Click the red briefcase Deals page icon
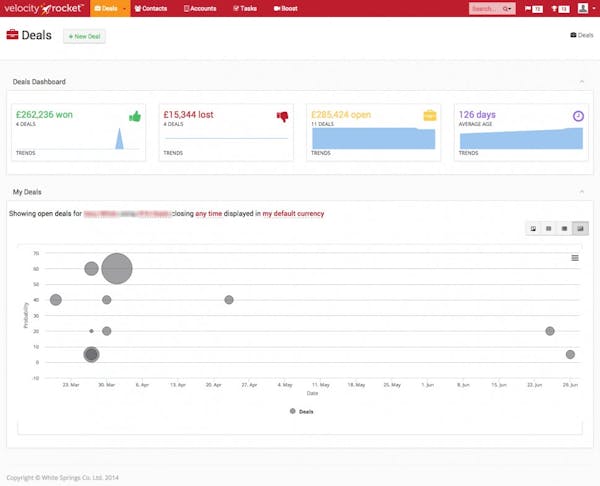Image resolution: width=600 pixels, height=486 pixels. coord(12,34)
